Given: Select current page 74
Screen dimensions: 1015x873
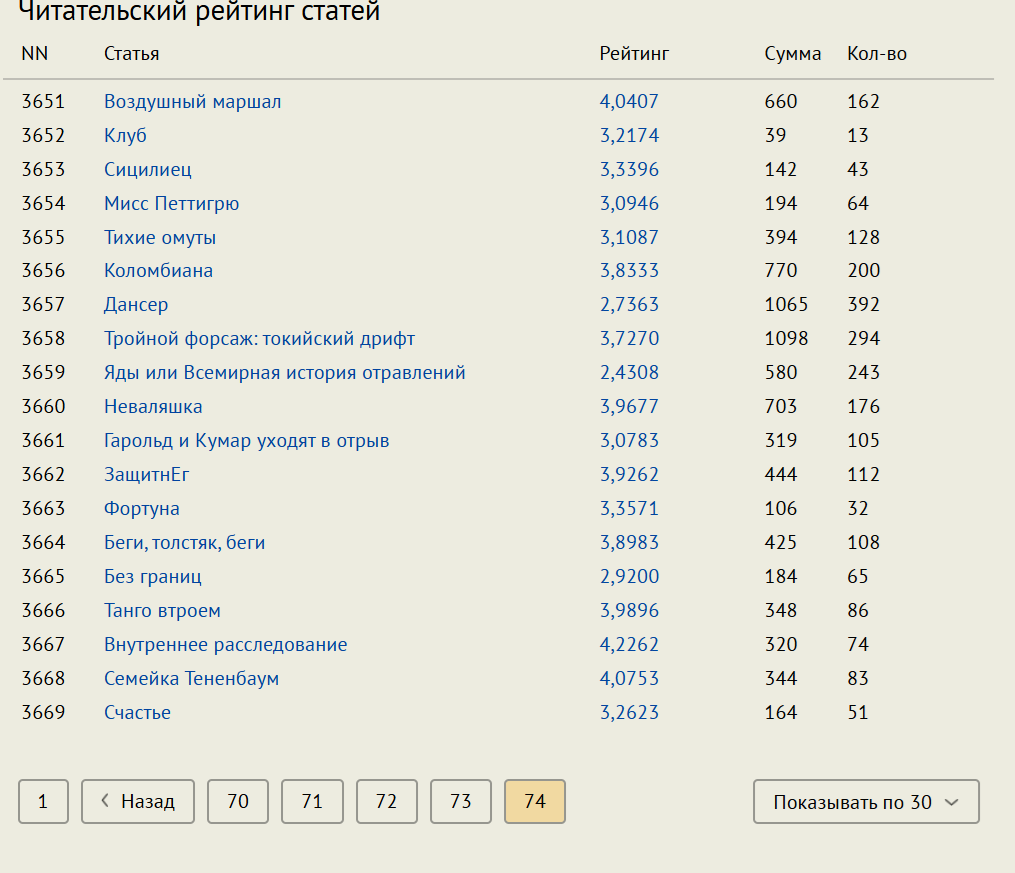Looking at the screenshot, I should [535, 801].
